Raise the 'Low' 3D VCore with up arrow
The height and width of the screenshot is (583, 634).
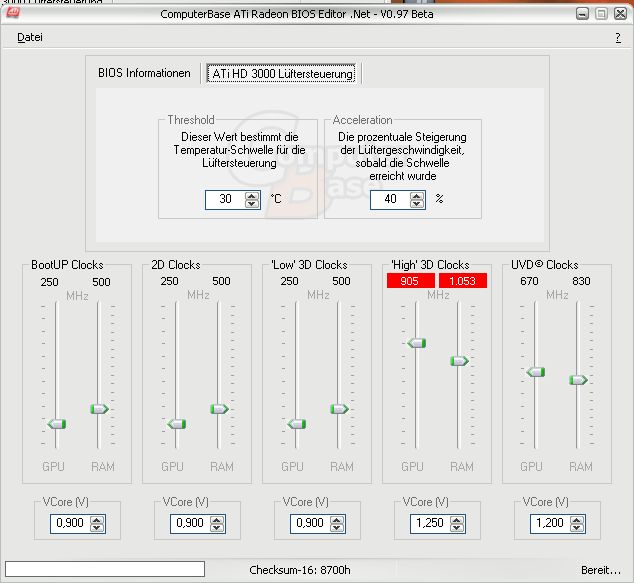[x=337, y=520]
